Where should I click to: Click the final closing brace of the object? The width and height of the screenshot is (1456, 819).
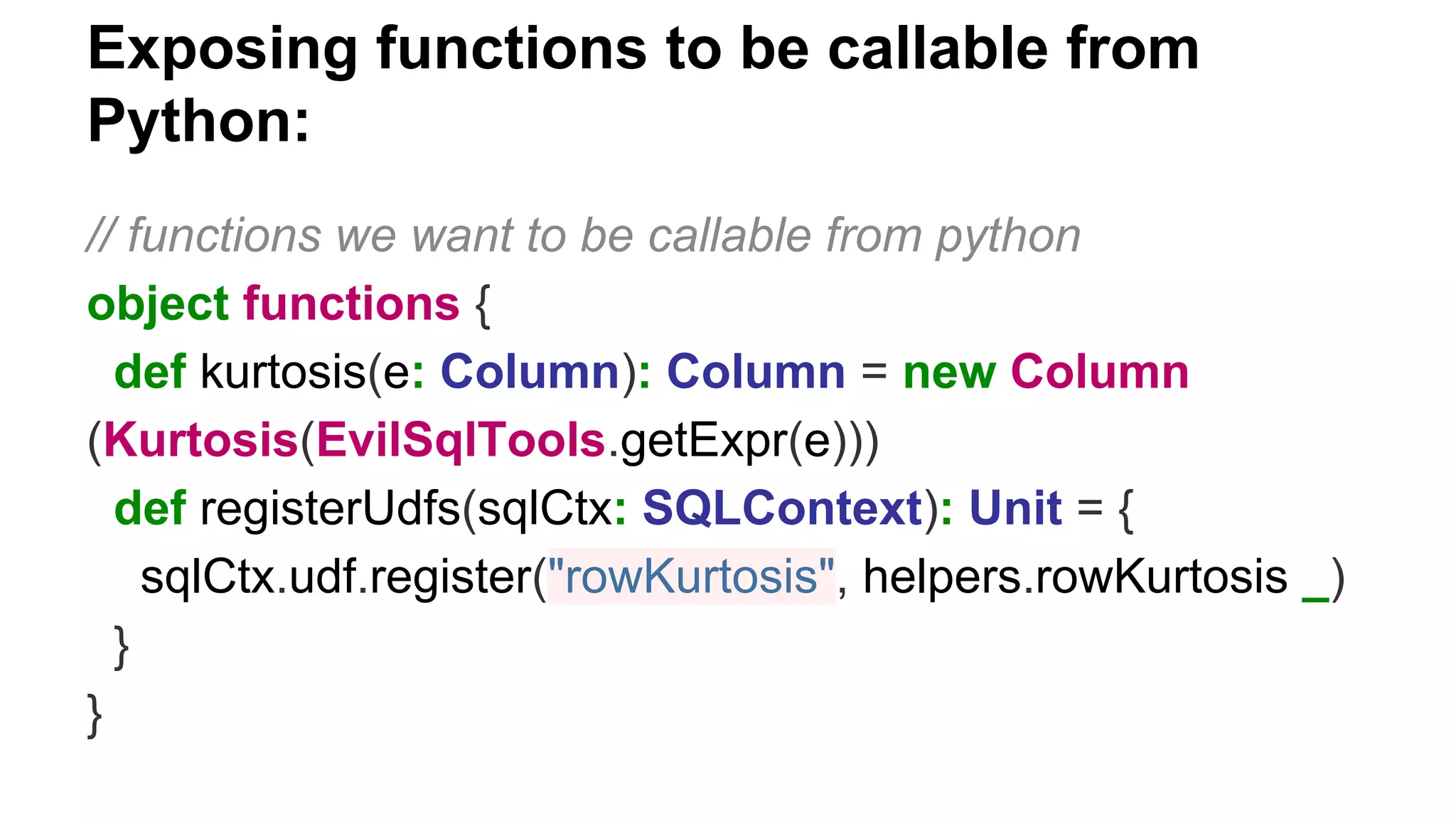click(x=95, y=714)
